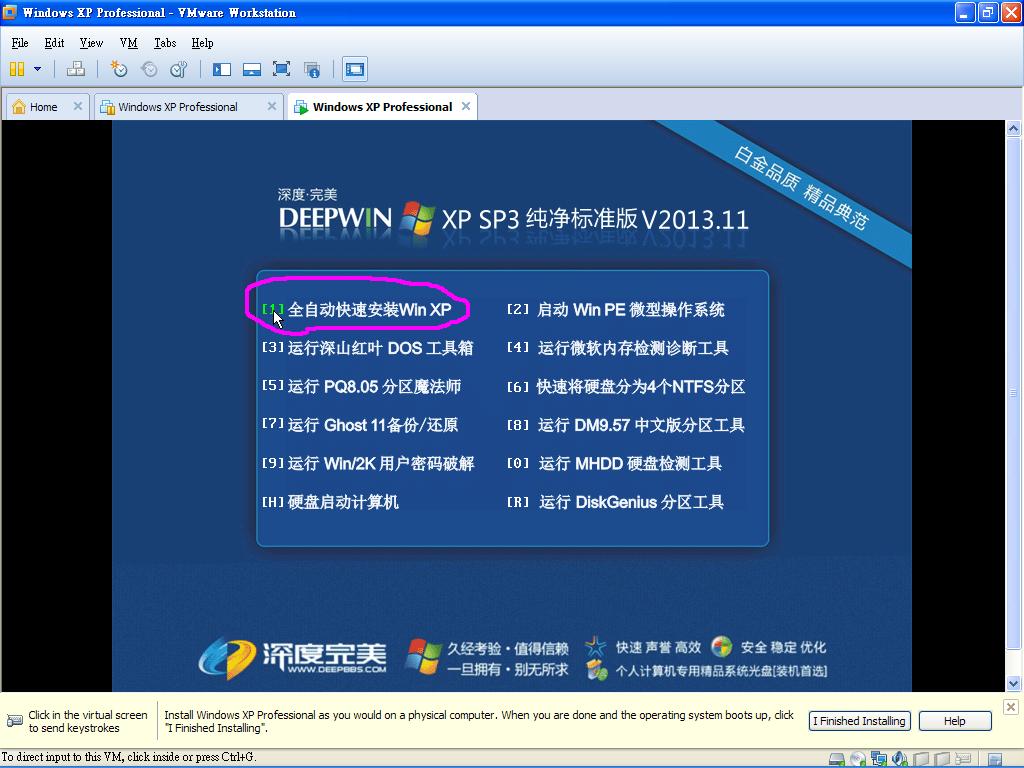Click the Help button in install bar
The width and height of the screenshot is (1024, 768).
955,721
